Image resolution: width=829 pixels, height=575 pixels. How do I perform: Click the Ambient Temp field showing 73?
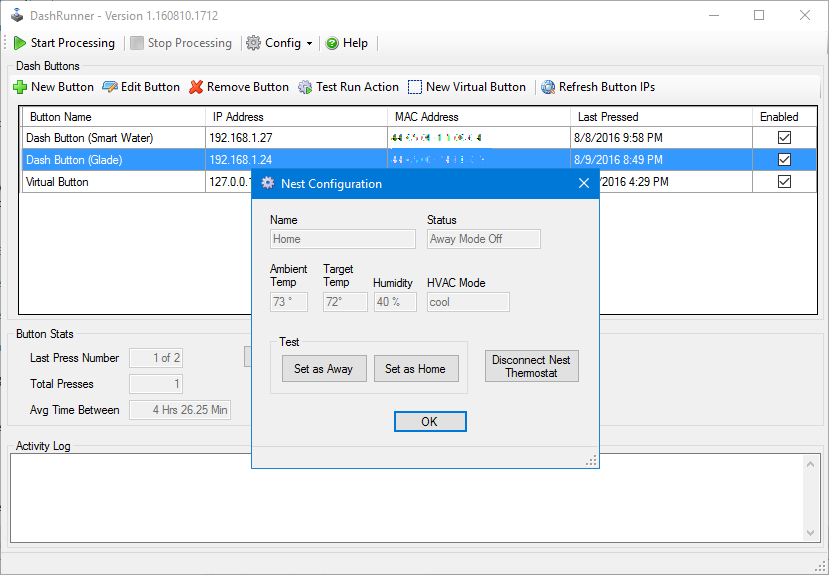pos(289,302)
